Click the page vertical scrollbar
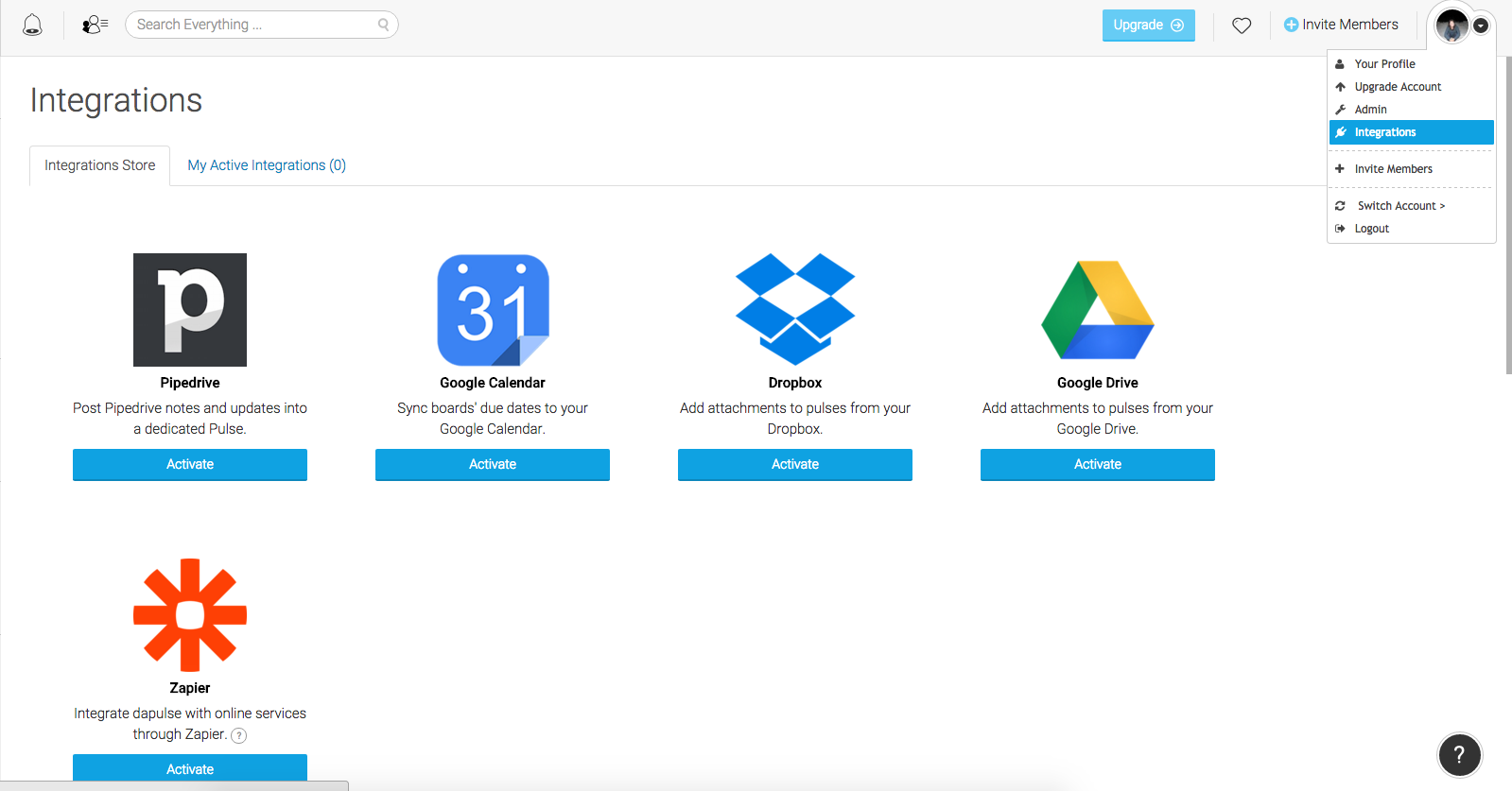 tap(1508, 215)
